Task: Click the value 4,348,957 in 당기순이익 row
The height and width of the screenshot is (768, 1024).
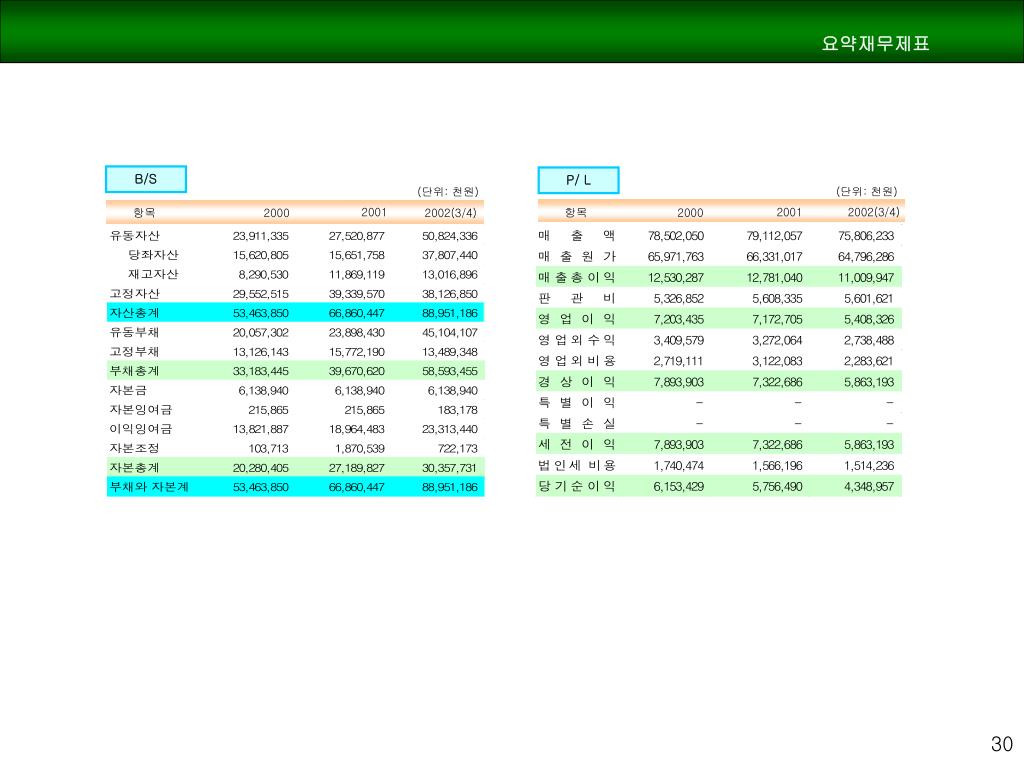Action: pos(869,487)
